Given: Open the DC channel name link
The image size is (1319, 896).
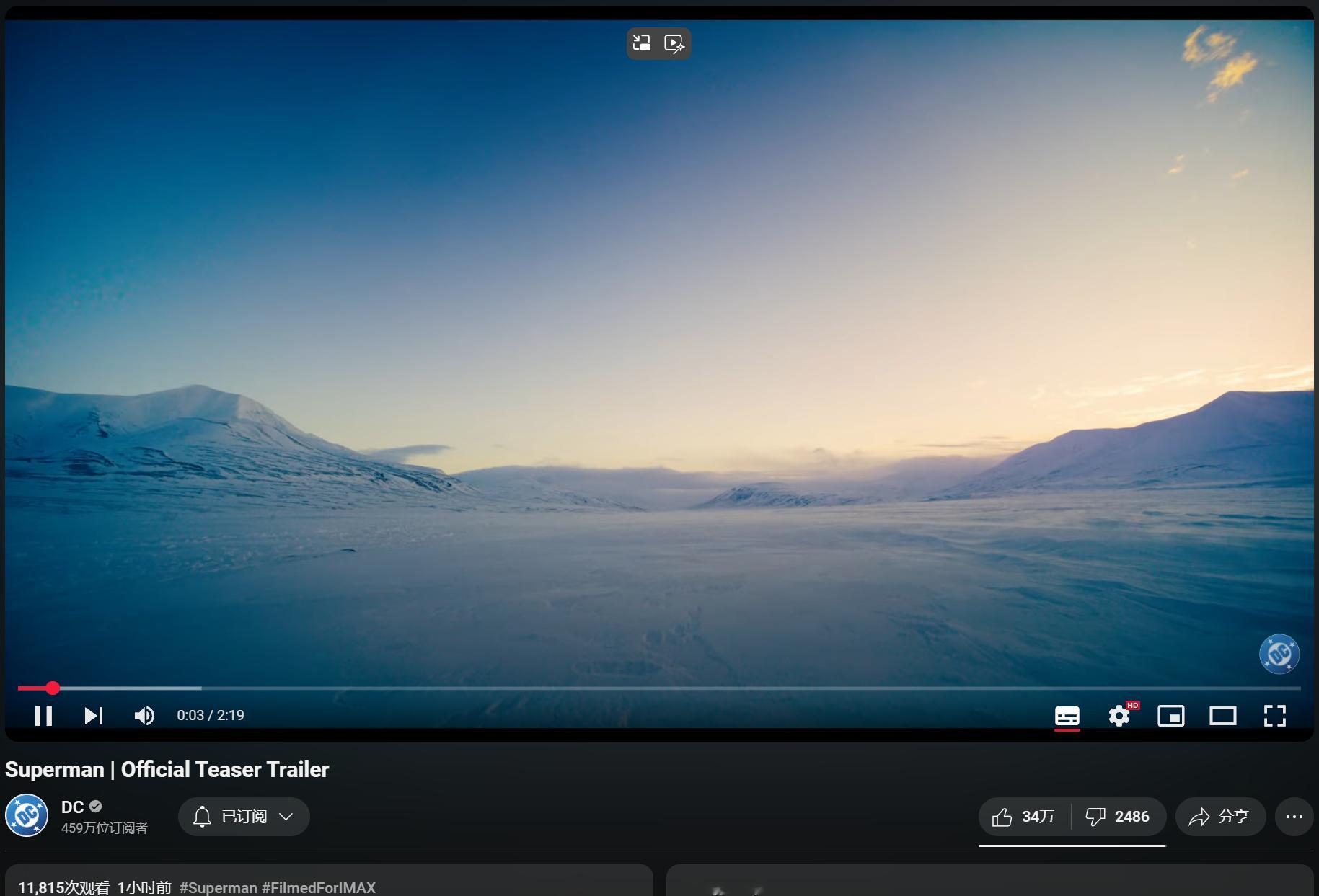Looking at the screenshot, I should [x=72, y=807].
